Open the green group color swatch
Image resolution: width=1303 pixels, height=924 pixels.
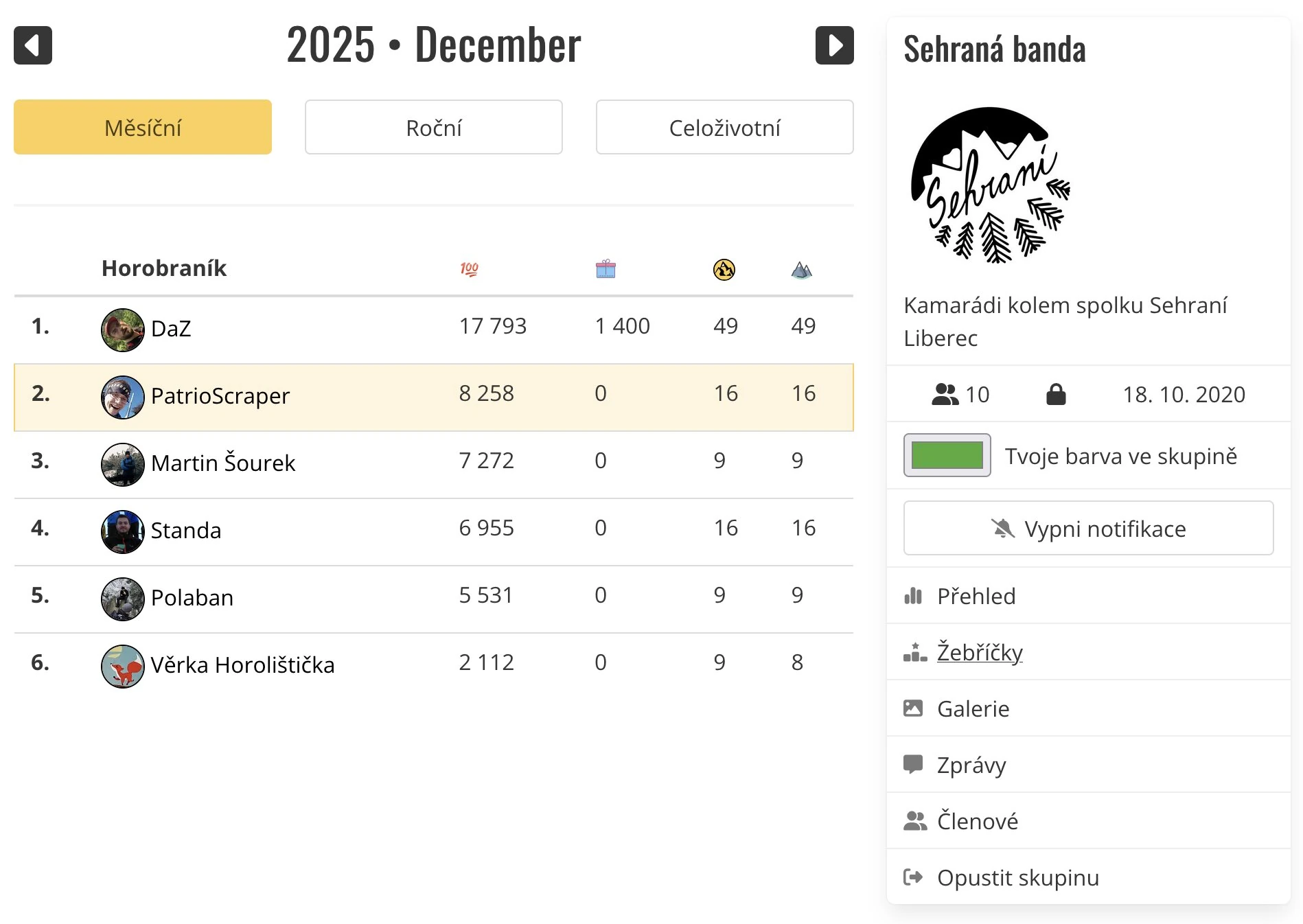pos(947,455)
